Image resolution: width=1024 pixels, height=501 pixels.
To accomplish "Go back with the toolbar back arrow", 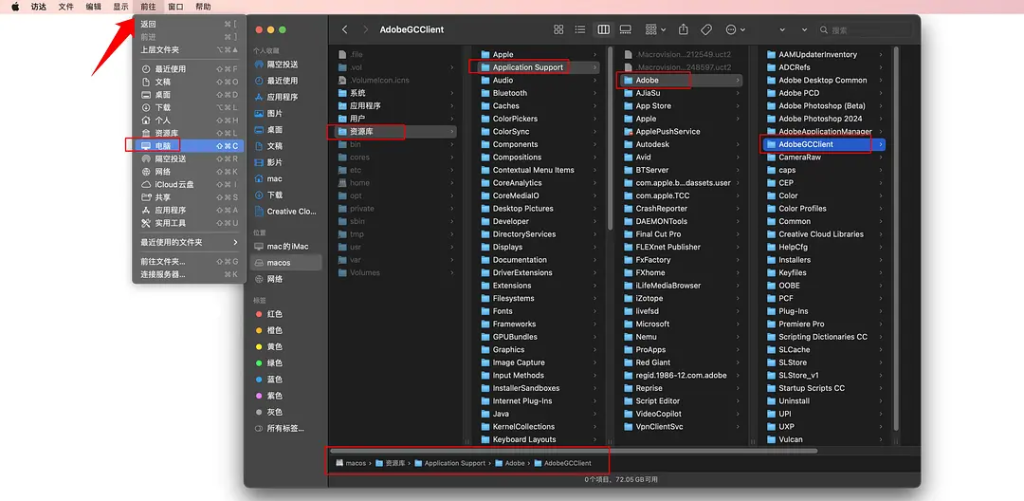I will [x=345, y=30].
